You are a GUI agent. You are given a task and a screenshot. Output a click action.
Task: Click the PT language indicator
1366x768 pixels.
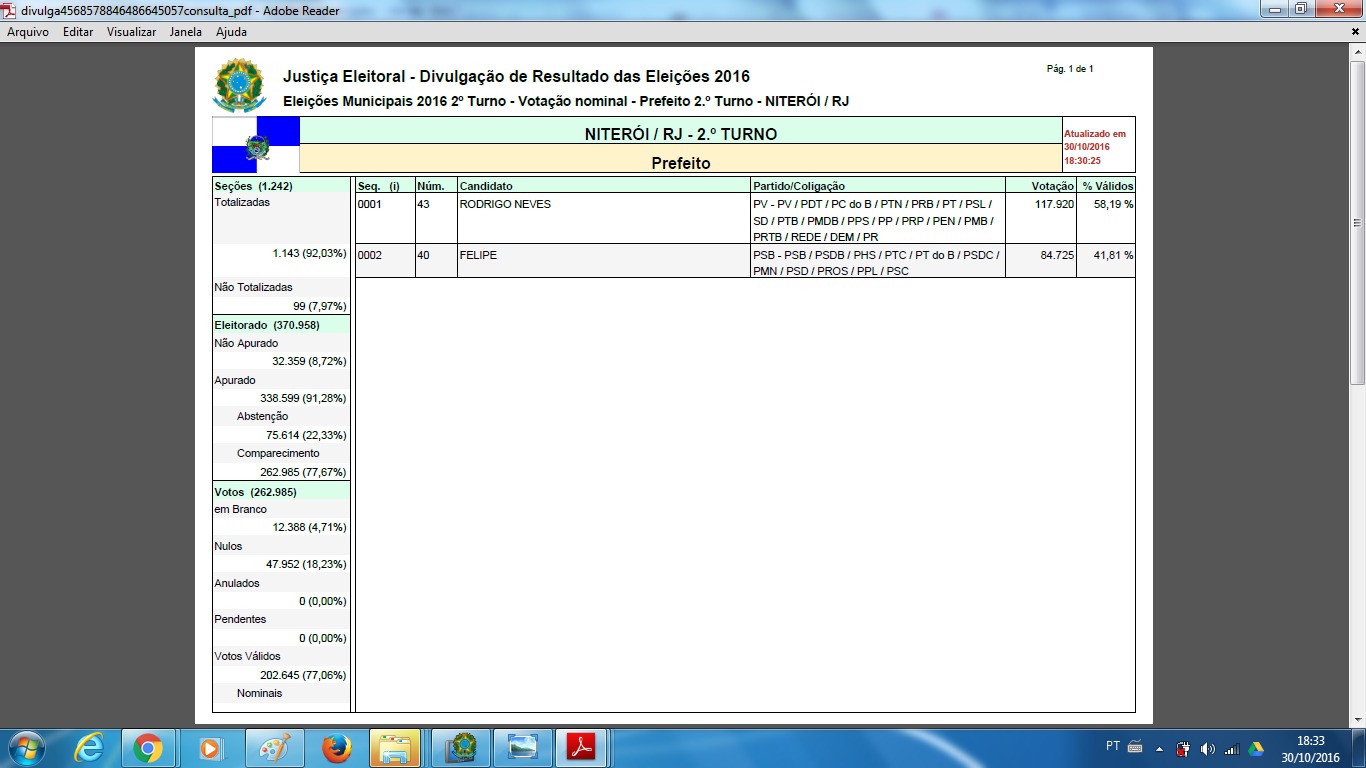[1113, 746]
